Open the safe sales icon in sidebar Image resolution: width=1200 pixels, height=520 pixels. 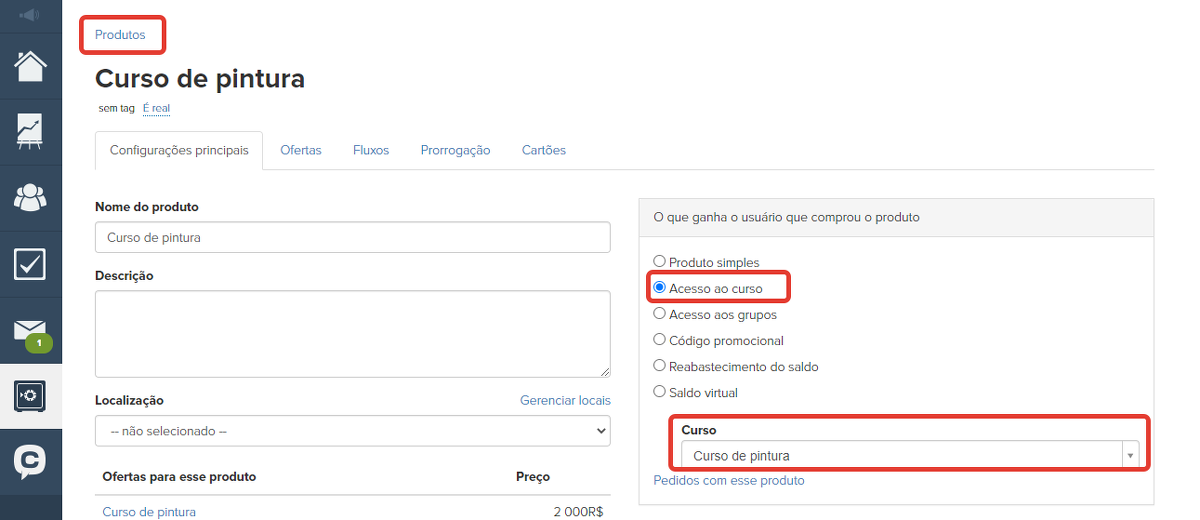coord(30,396)
